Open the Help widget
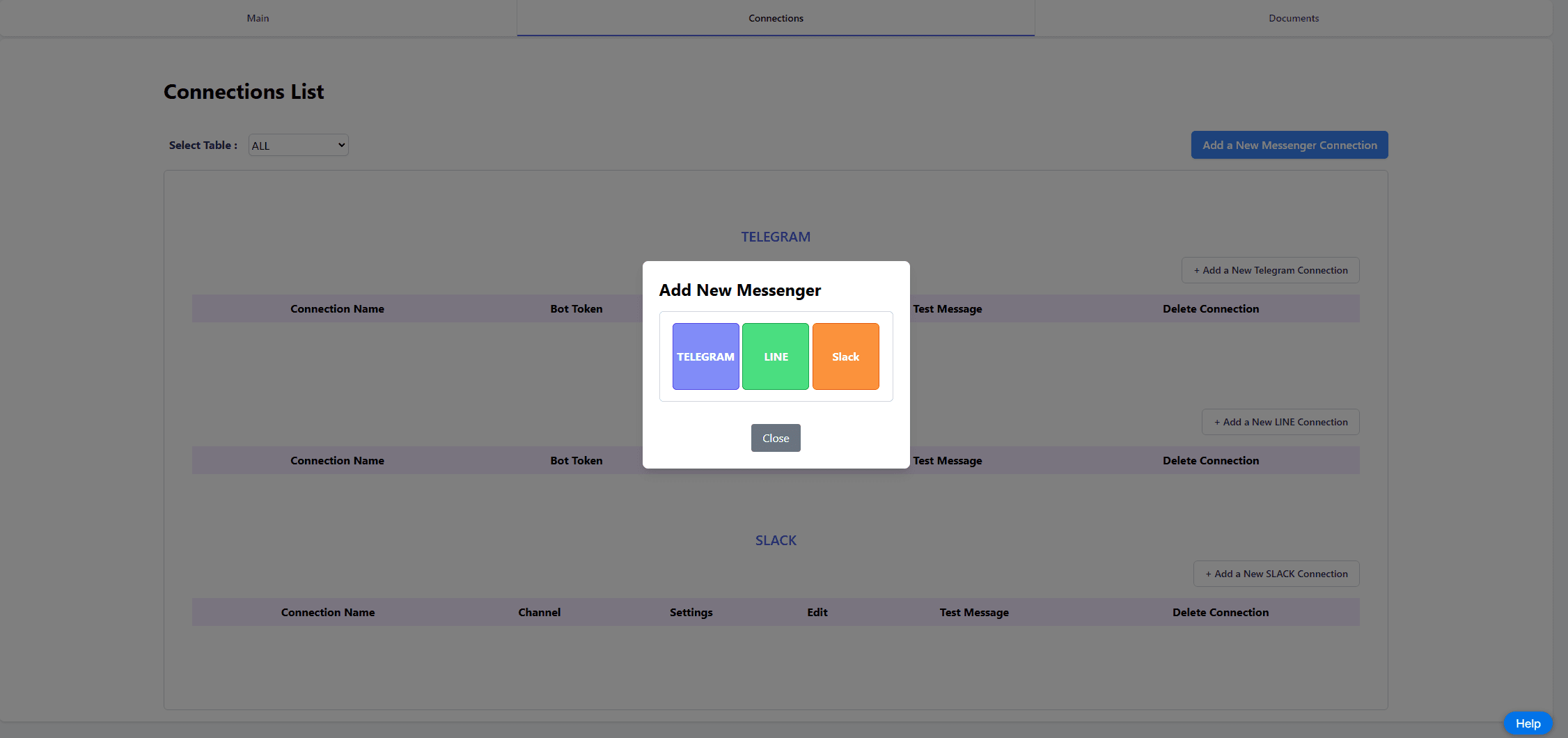The height and width of the screenshot is (738, 1568). click(x=1528, y=723)
